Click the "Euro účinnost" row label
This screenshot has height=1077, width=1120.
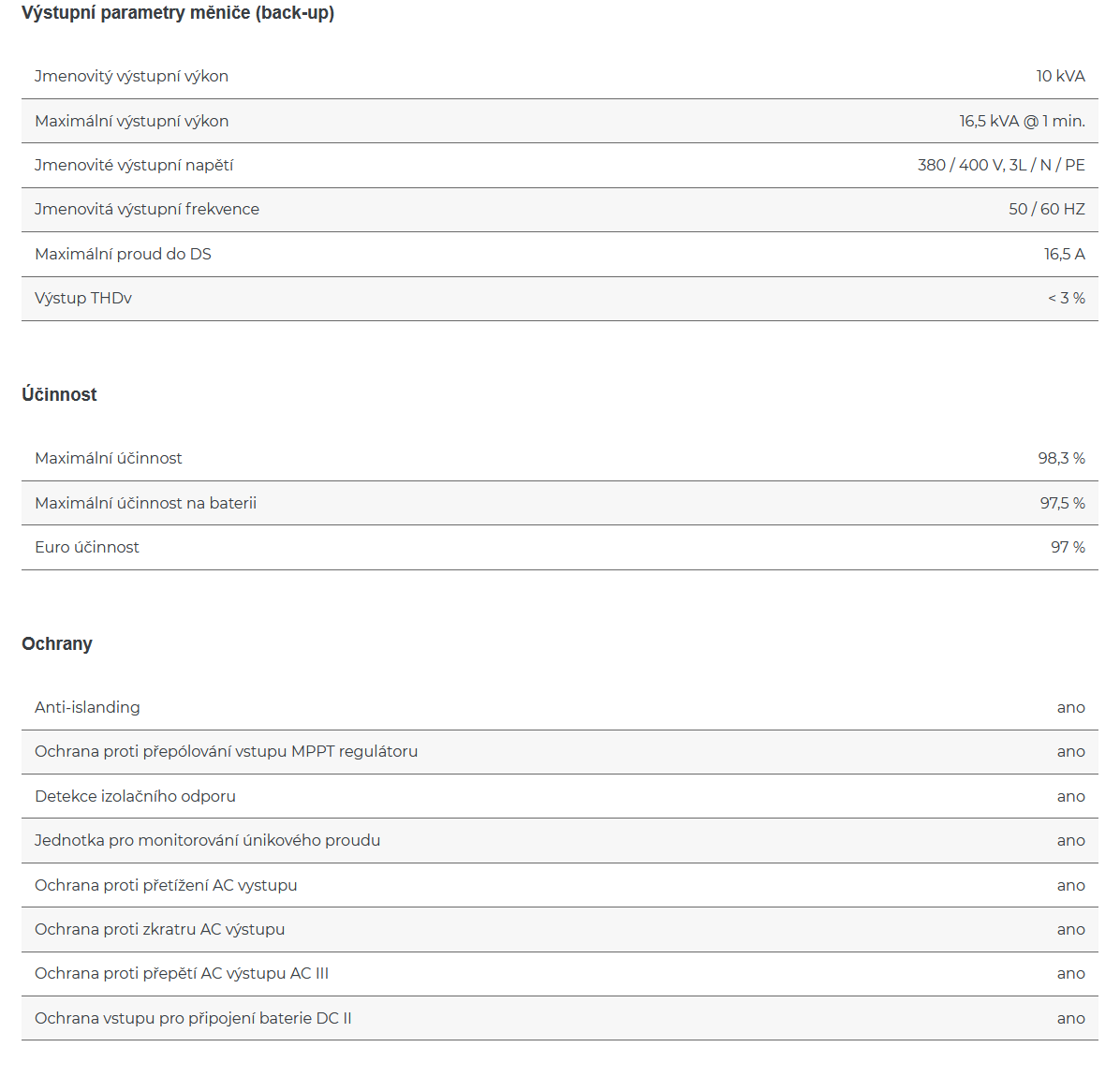[87, 548]
